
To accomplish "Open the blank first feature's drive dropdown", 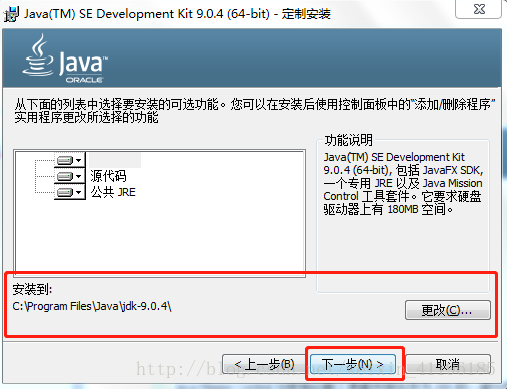I will pos(69,160).
